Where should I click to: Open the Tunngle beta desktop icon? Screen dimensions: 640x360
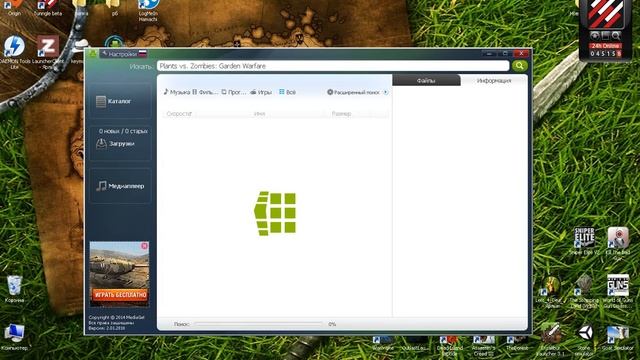(x=48, y=7)
